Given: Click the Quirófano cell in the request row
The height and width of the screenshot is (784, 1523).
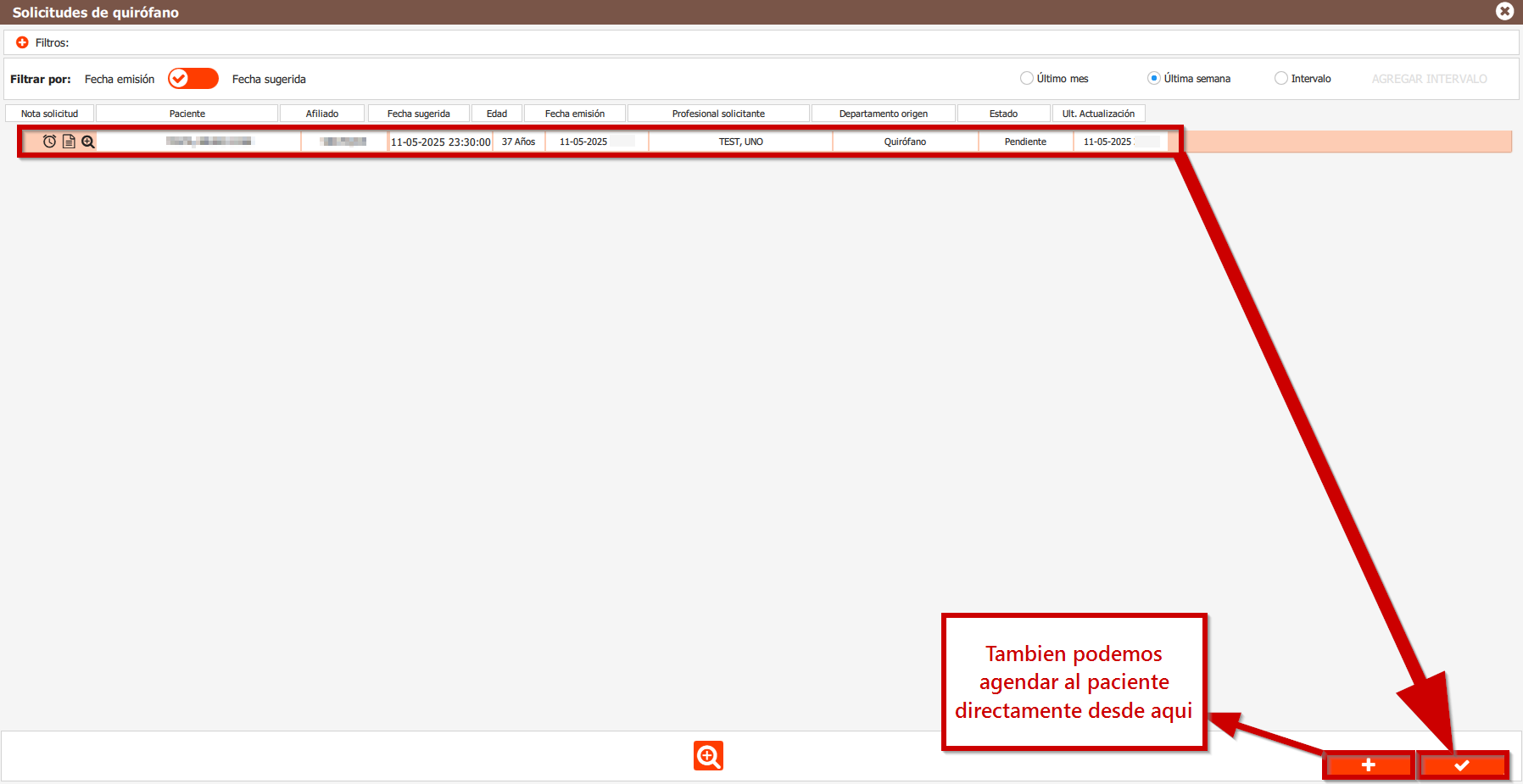Looking at the screenshot, I should pyautogui.click(x=905, y=142).
